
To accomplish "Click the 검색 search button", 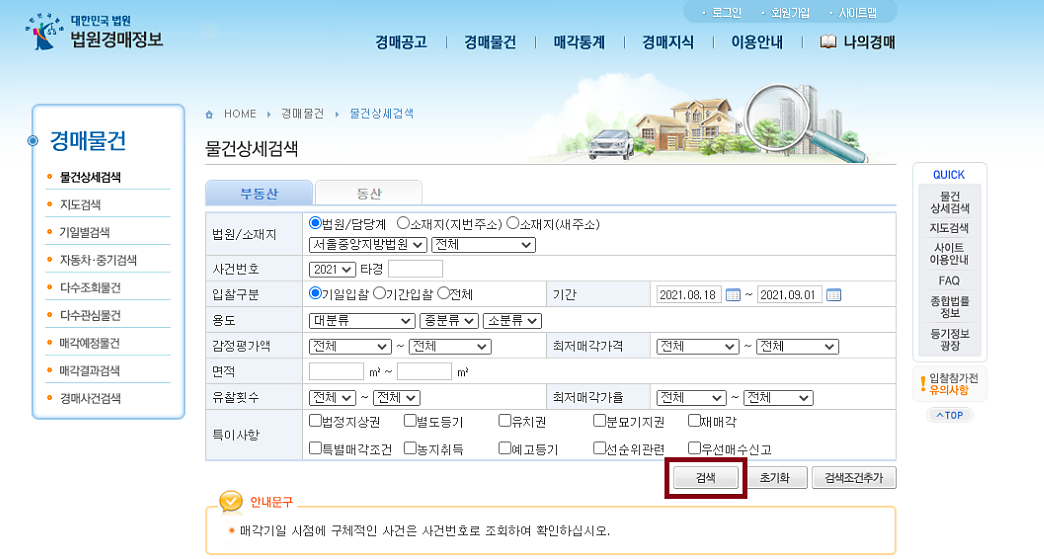I will click(706, 478).
